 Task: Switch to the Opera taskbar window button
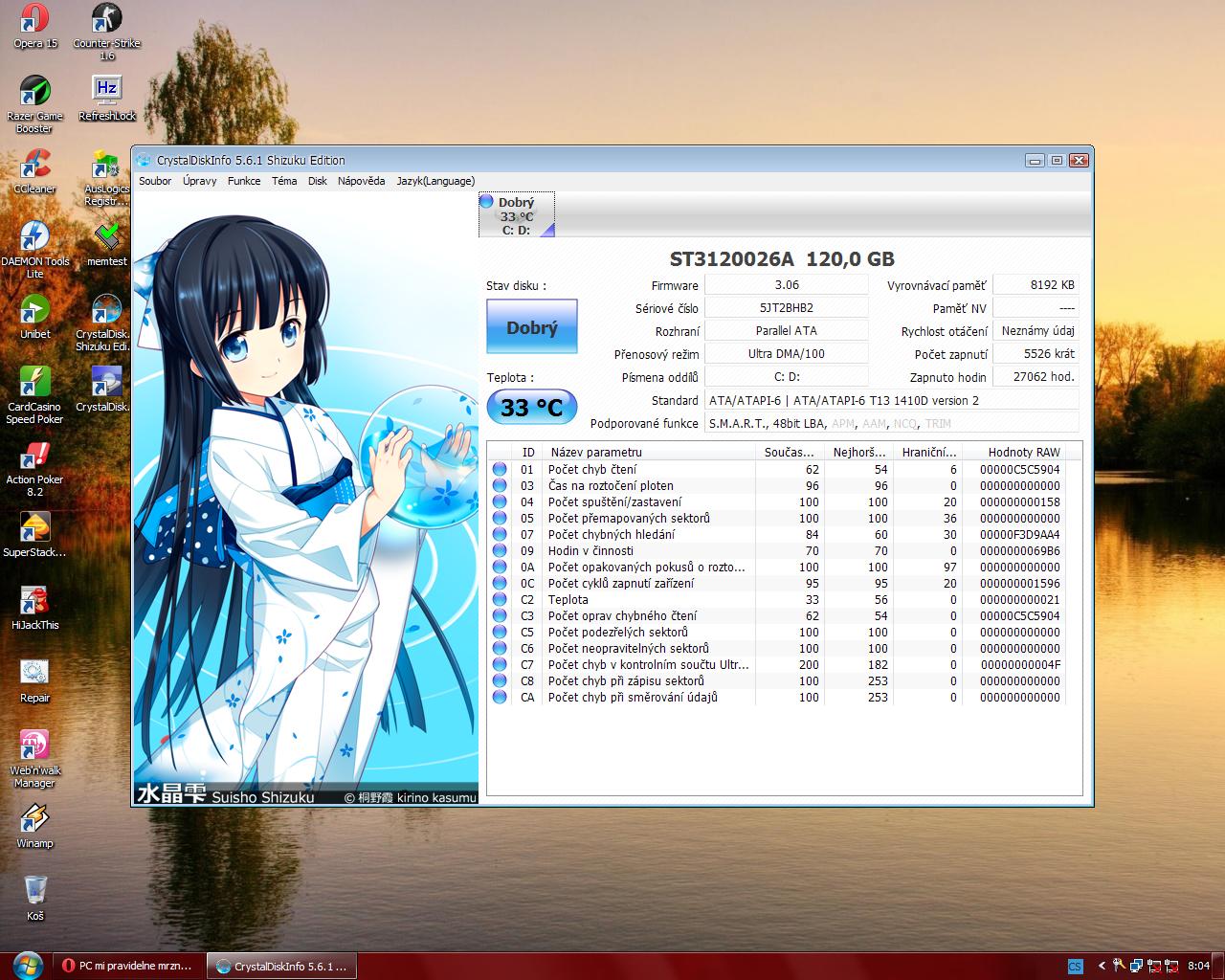127,966
